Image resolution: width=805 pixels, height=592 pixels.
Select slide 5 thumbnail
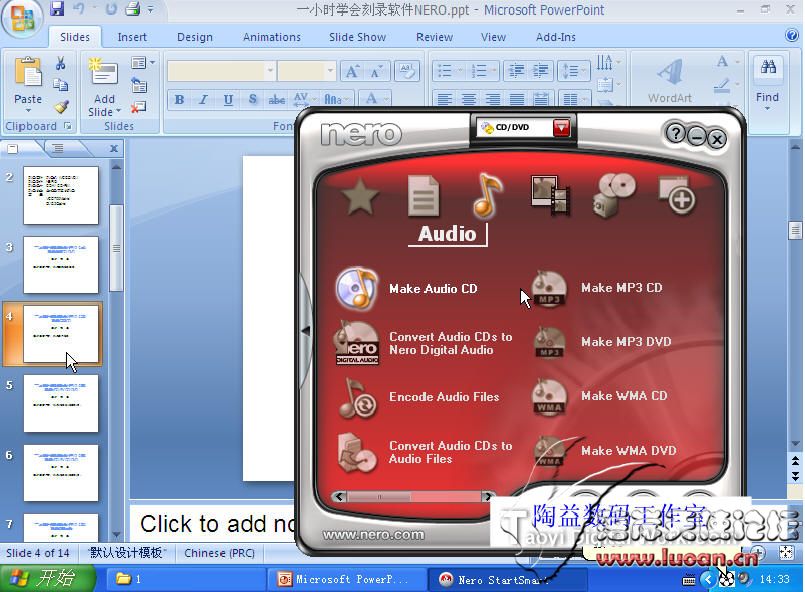tap(61, 404)
